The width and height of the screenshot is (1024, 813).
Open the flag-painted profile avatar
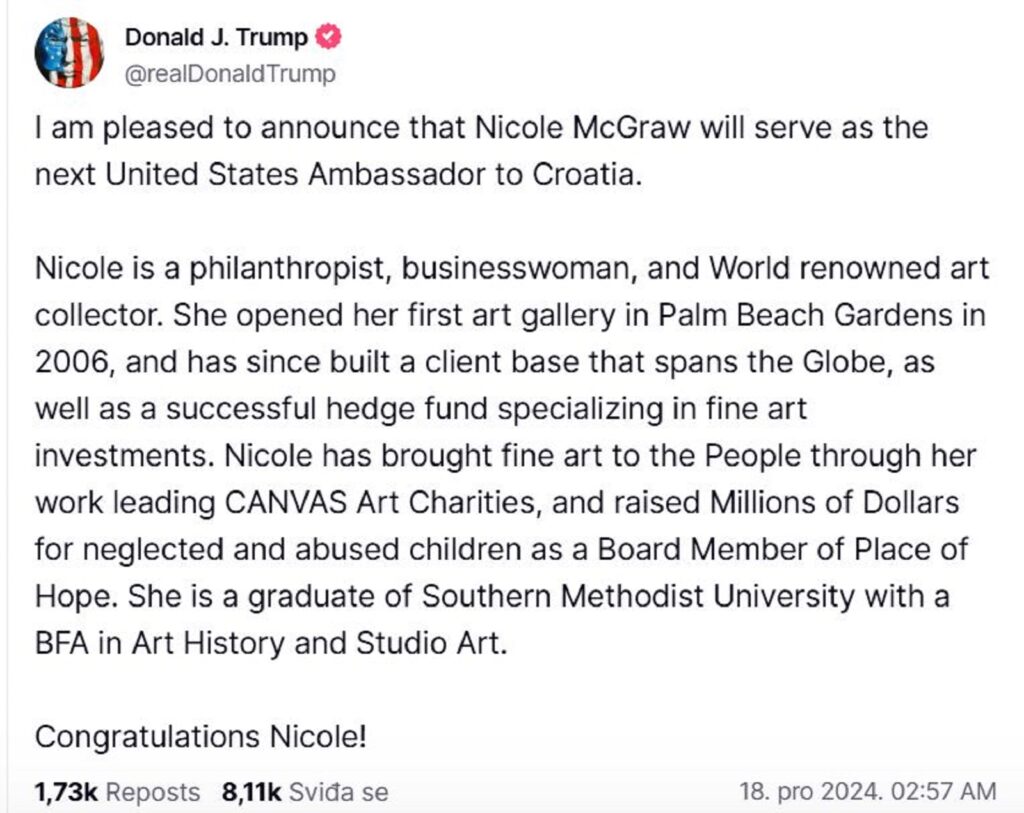tap(69, 53)
